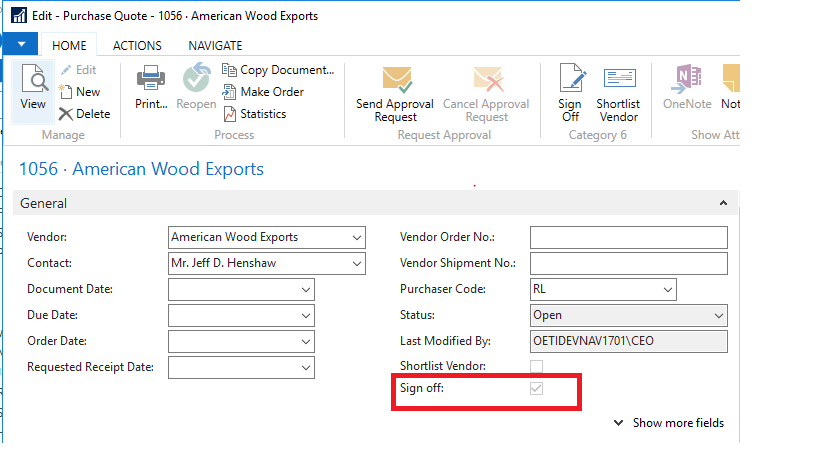Open the Vendor dropdown
This screenshot has width=819, height=460.
click(x=357, y=238)
